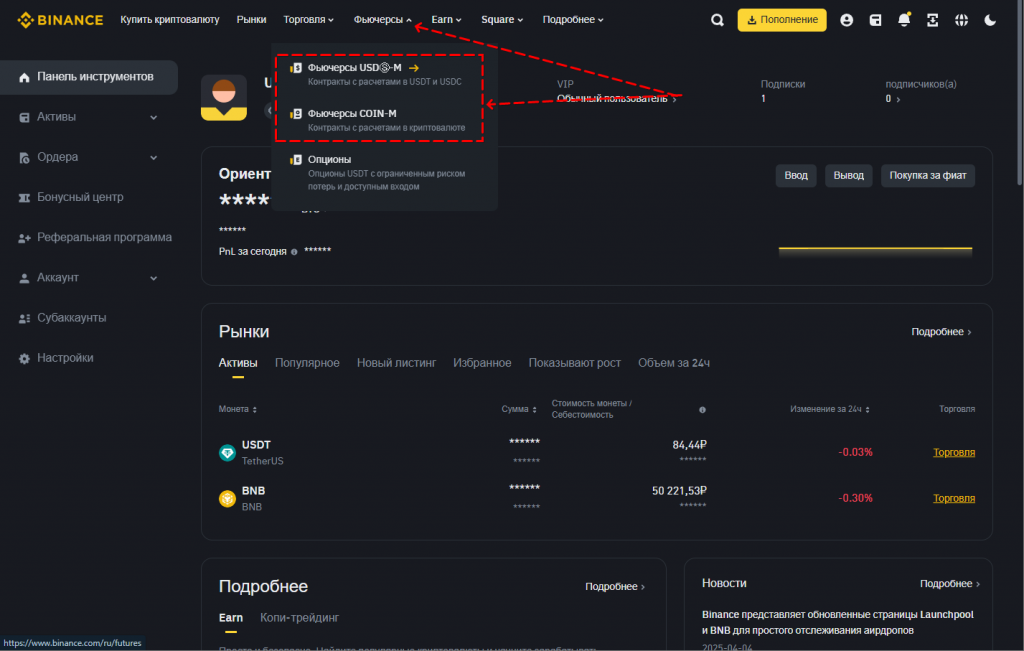
Task: Open the Binance Launchpool news headline
Action: tap(838, 623)
